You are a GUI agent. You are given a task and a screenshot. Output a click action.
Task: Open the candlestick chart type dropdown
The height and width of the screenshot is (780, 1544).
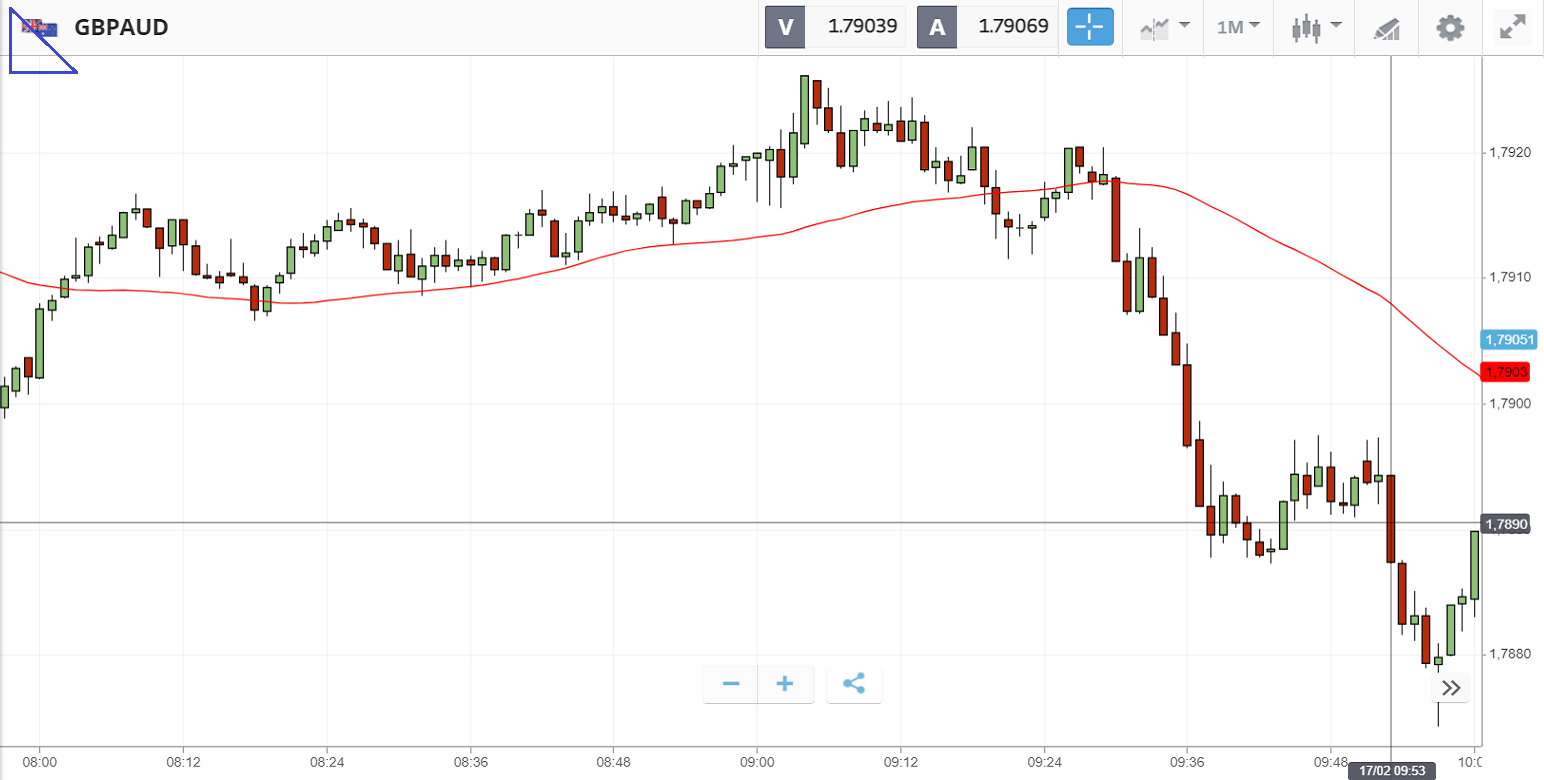1316,27
